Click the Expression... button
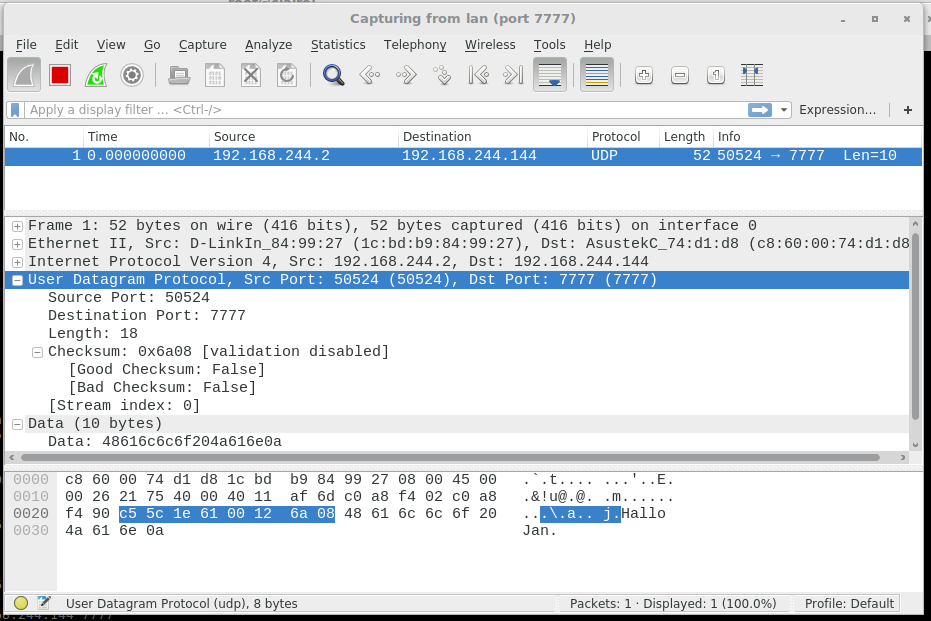This screenshot has width=931, height=621. click(x=837, y=110)
